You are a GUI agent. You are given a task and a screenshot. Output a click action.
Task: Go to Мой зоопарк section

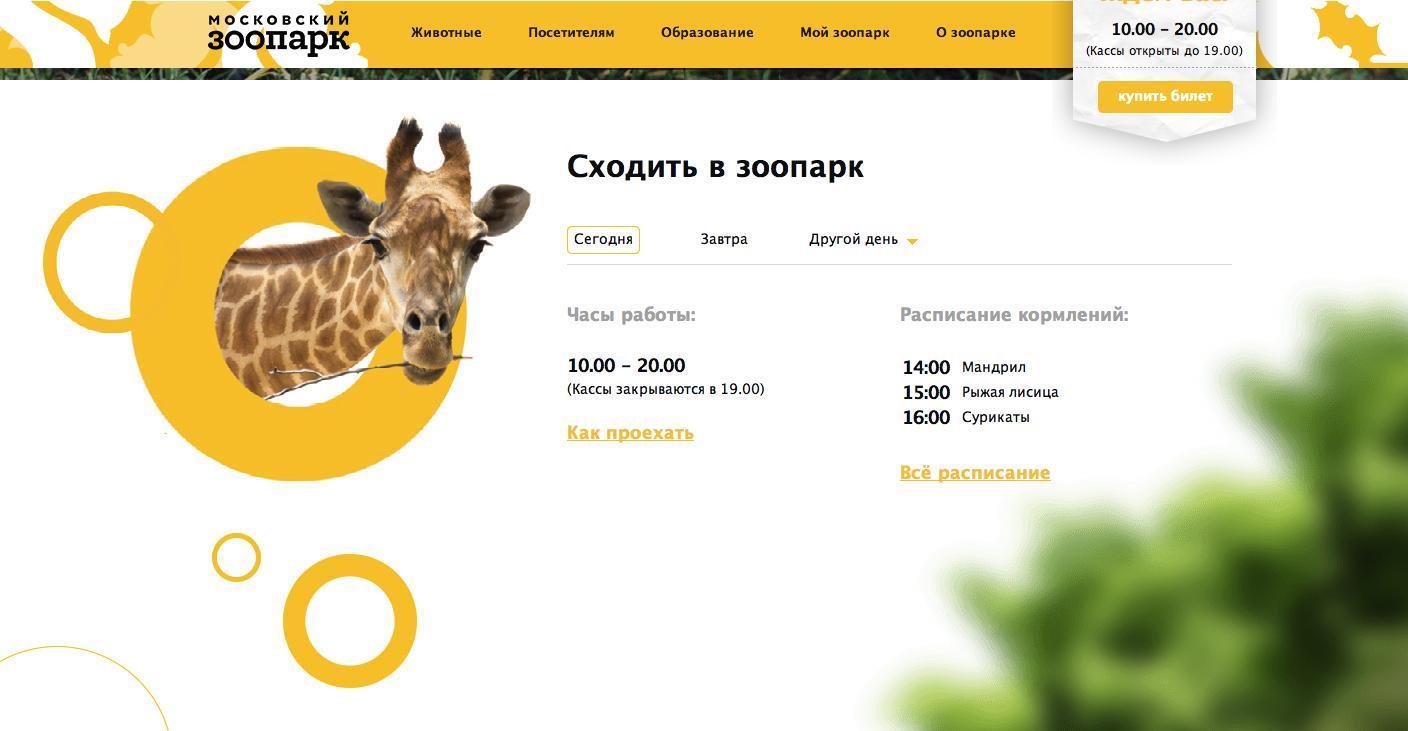click(x=845, y=33)
